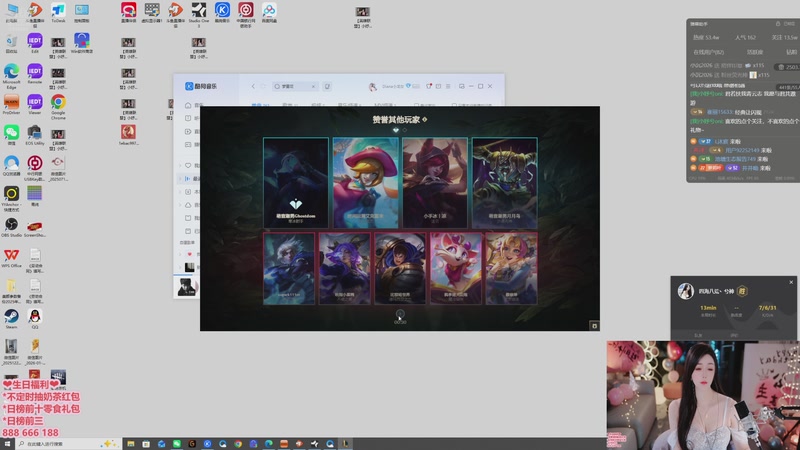Click the heart favorites icon in Kugou sidebar
This screenshot has width=800, height=450.
[188, 165]
